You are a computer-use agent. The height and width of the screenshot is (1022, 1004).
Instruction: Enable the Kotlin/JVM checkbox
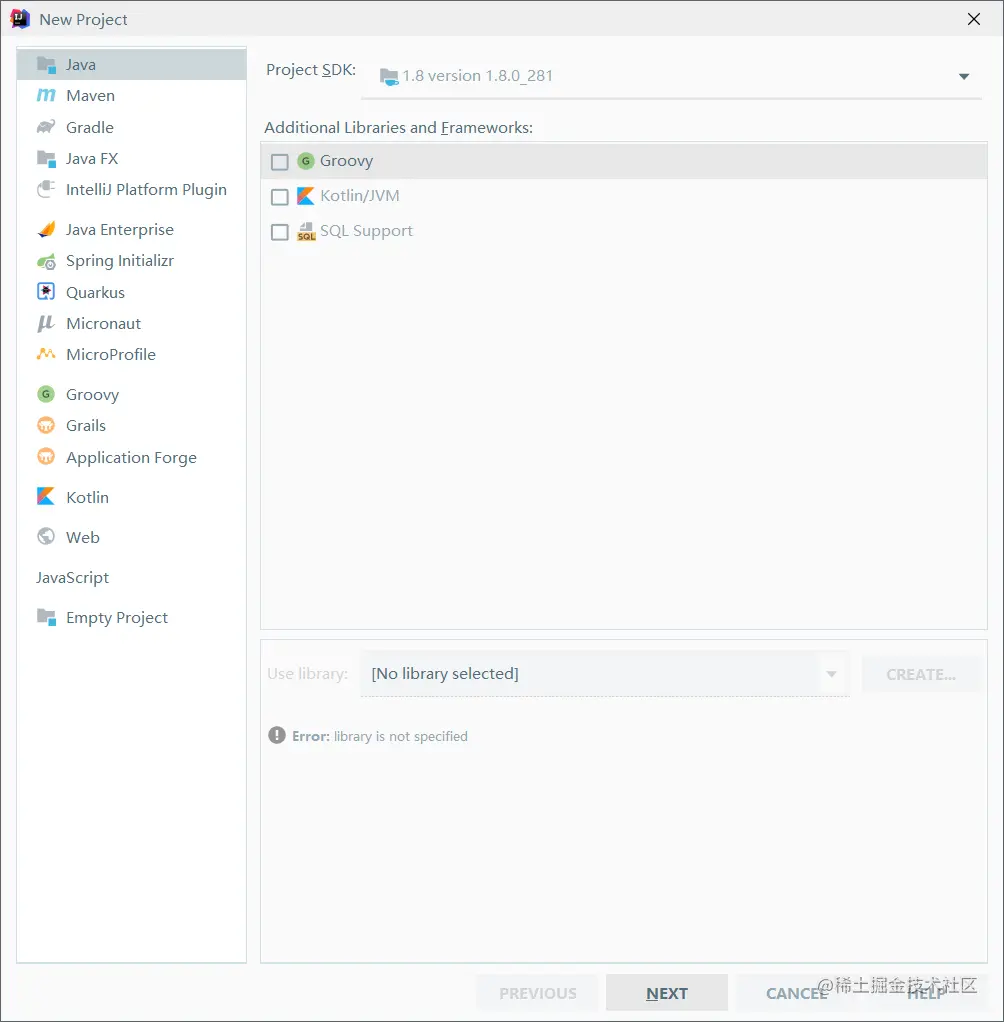(x=280, y=197)
